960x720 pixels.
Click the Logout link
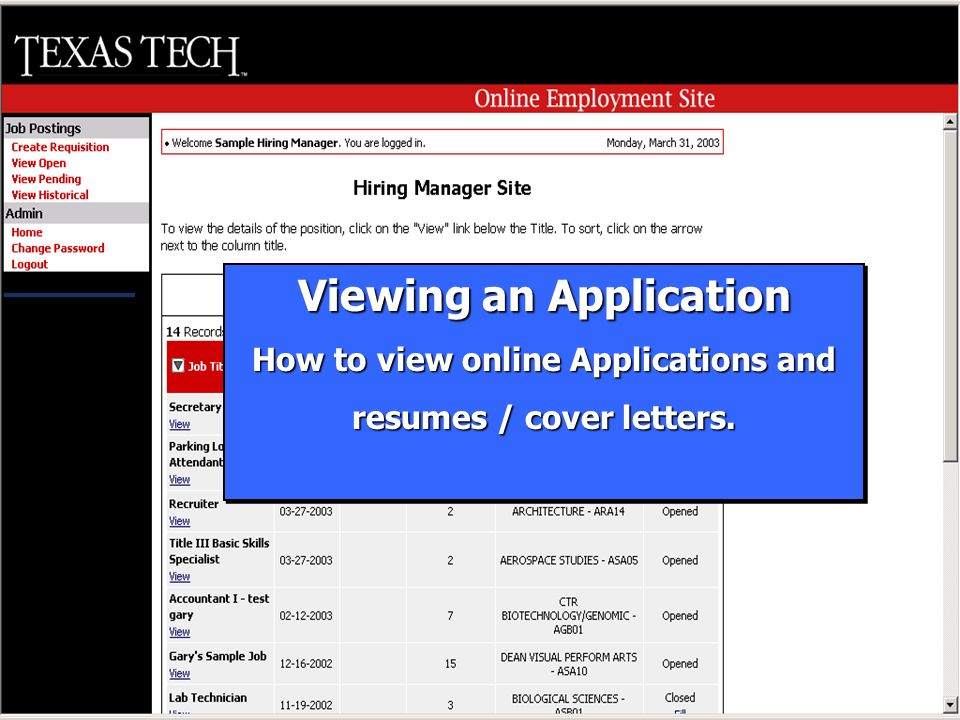coord(29,264)
